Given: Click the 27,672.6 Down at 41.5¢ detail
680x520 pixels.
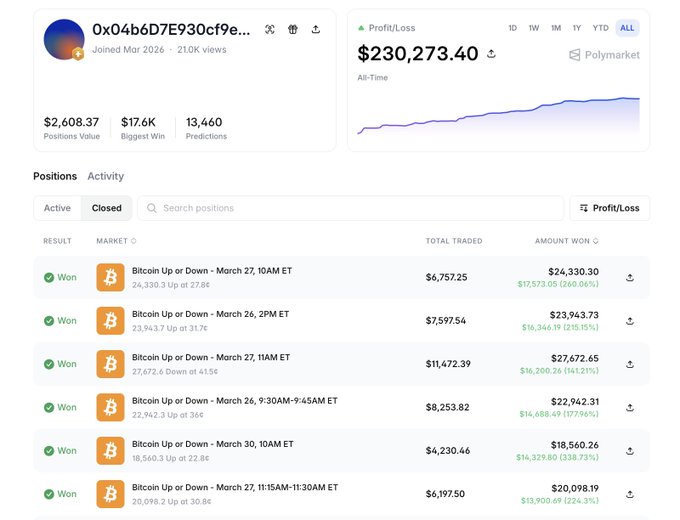Looking at the screenshot, I should click(175, 372).
